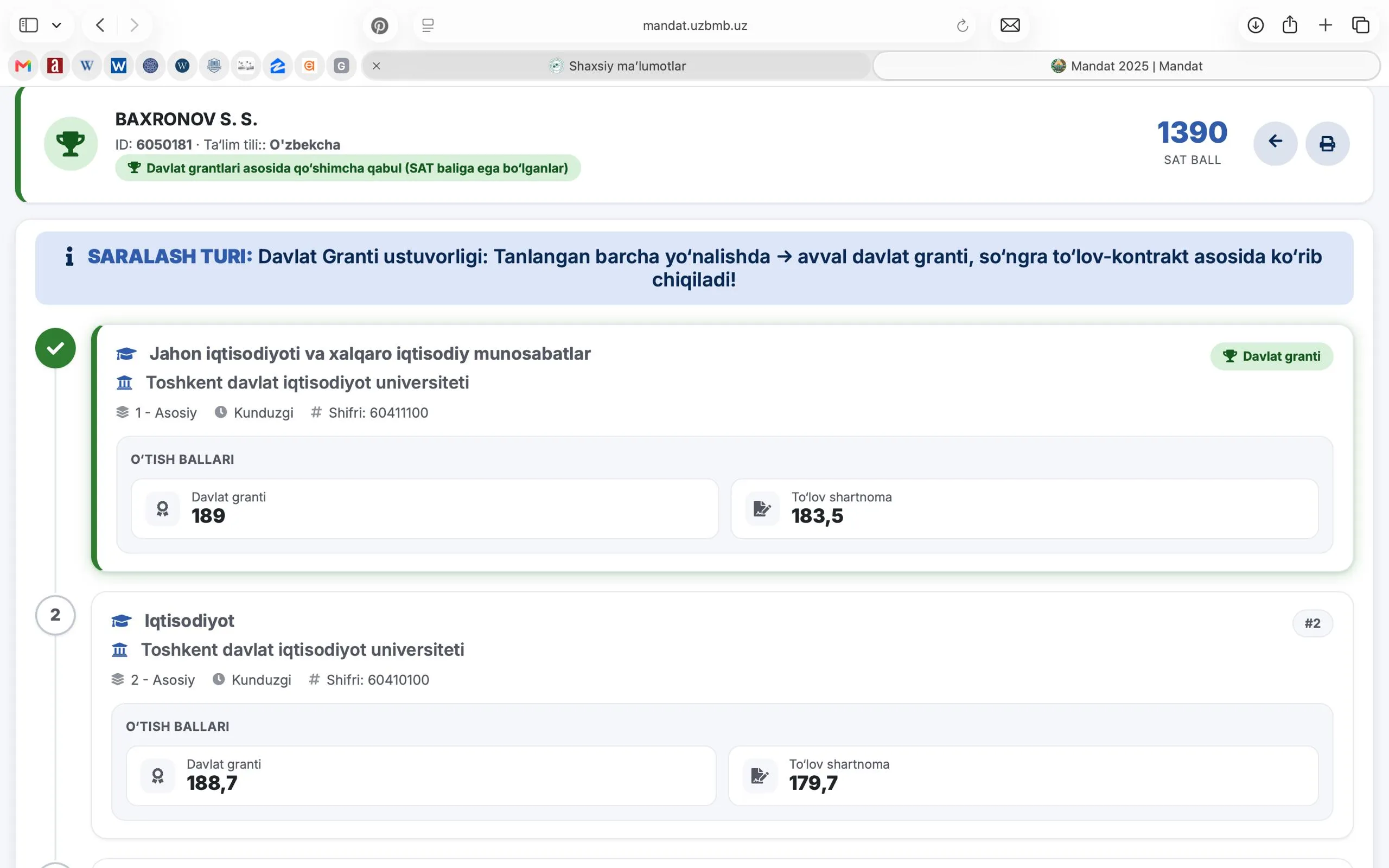Open the round navy seal pinned tab

(x=150, y=66)
